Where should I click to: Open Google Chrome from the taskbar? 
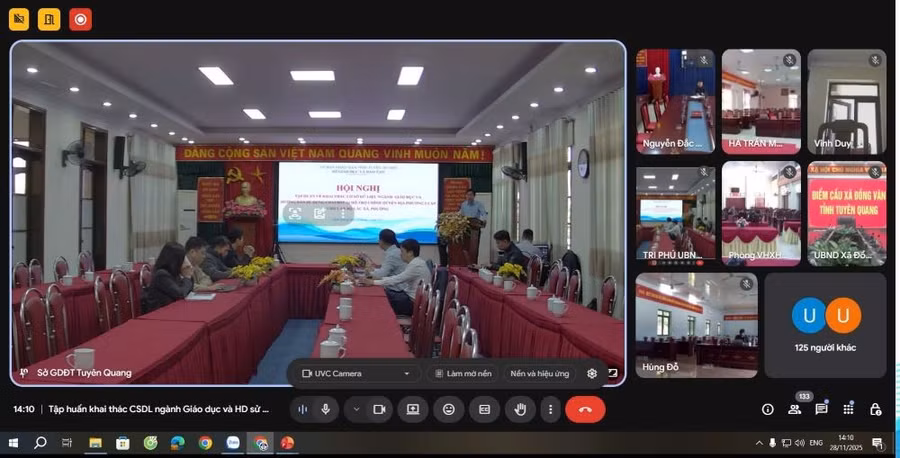click(x=205, y=442)
